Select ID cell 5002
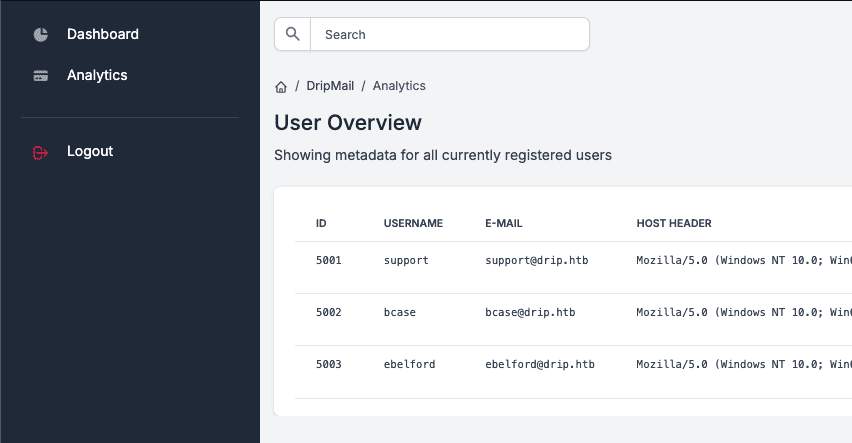This screenshot has width=852, height=443. point(329,313)
